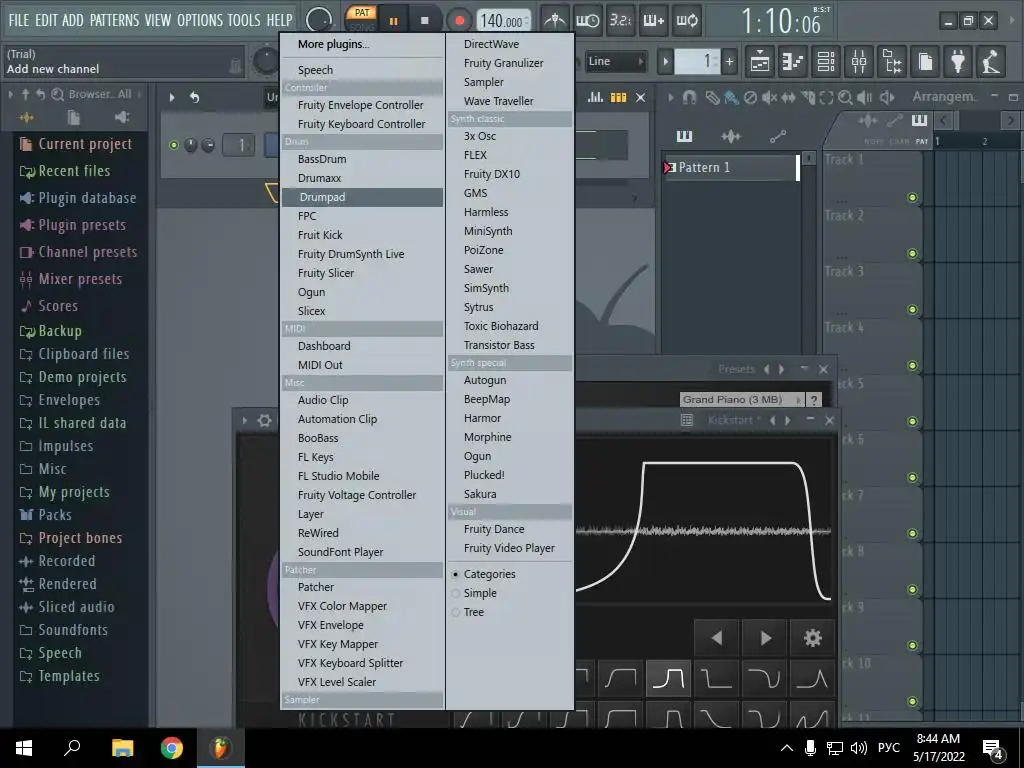Open the FILE menu
Viewport: 1024px width, 768px height.
[x=18, y=20]
